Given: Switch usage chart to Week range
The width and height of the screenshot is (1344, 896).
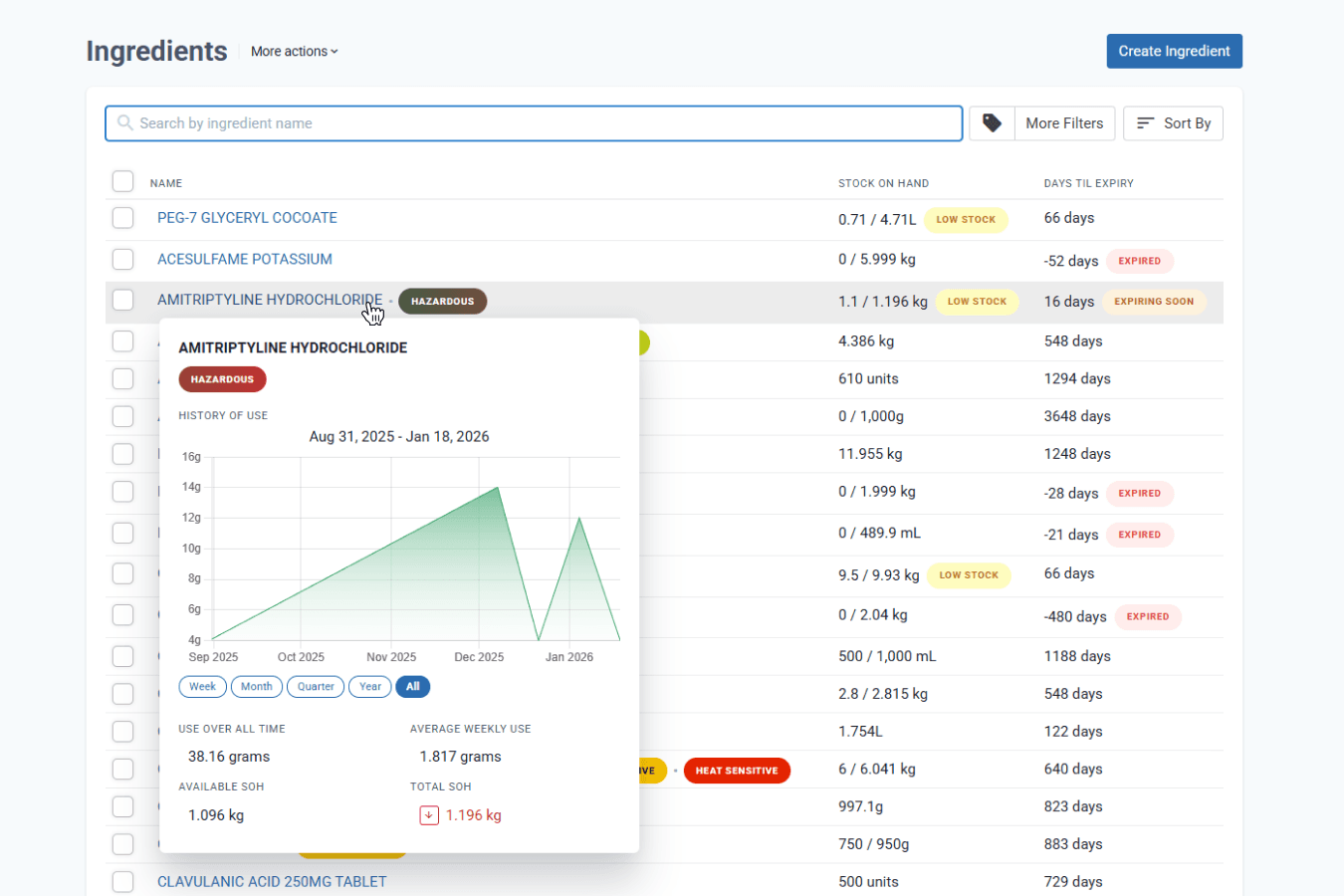Looking at the screenshot, I should (x=202, y=687).
